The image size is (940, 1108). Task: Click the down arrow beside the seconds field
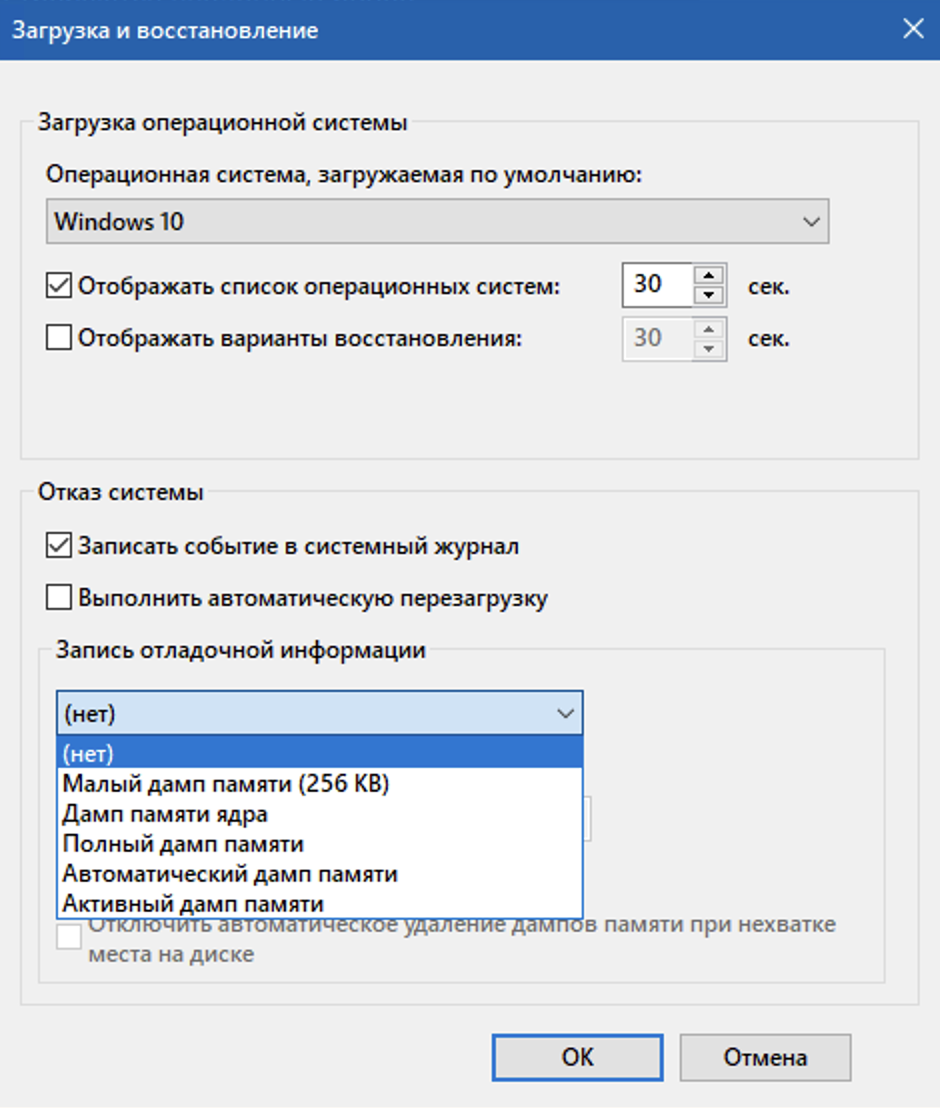[x=709, y=293]
